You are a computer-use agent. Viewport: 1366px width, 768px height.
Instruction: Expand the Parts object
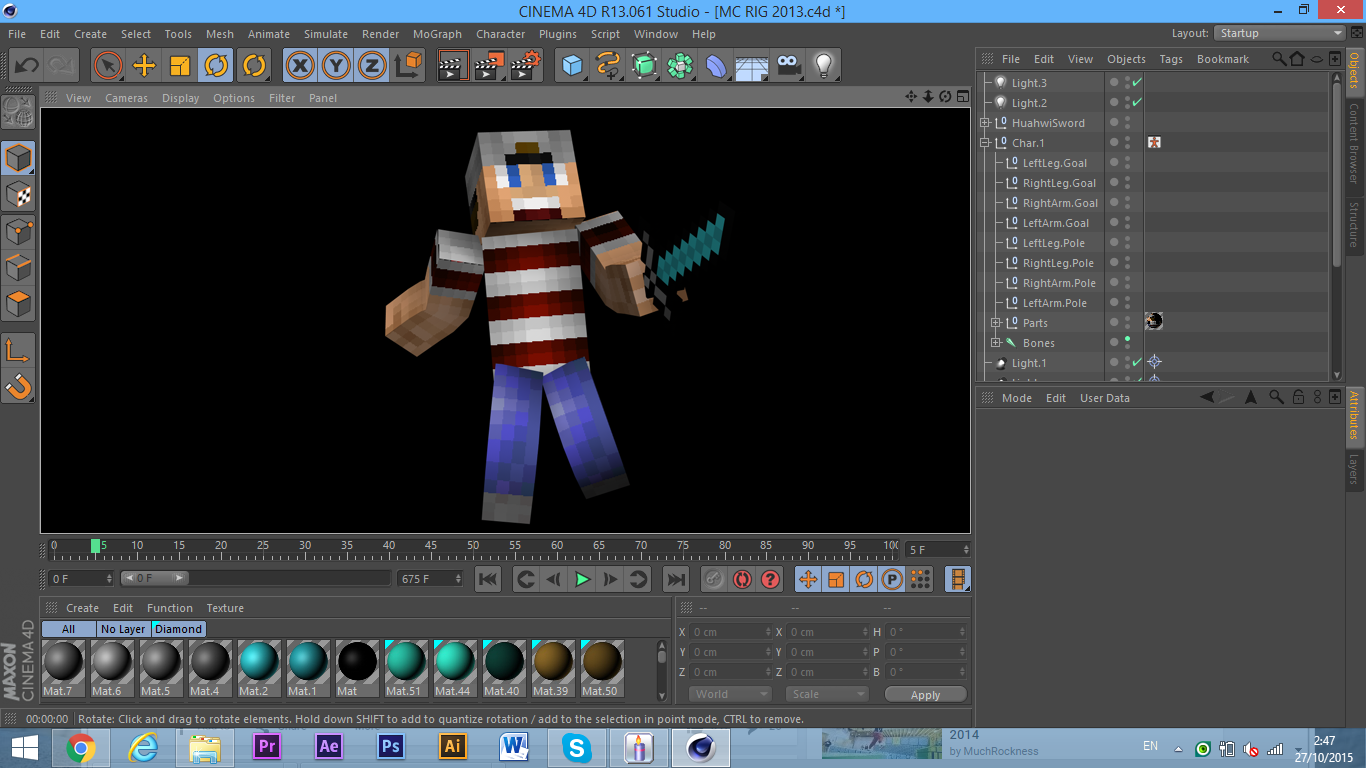tap(996, 323)
